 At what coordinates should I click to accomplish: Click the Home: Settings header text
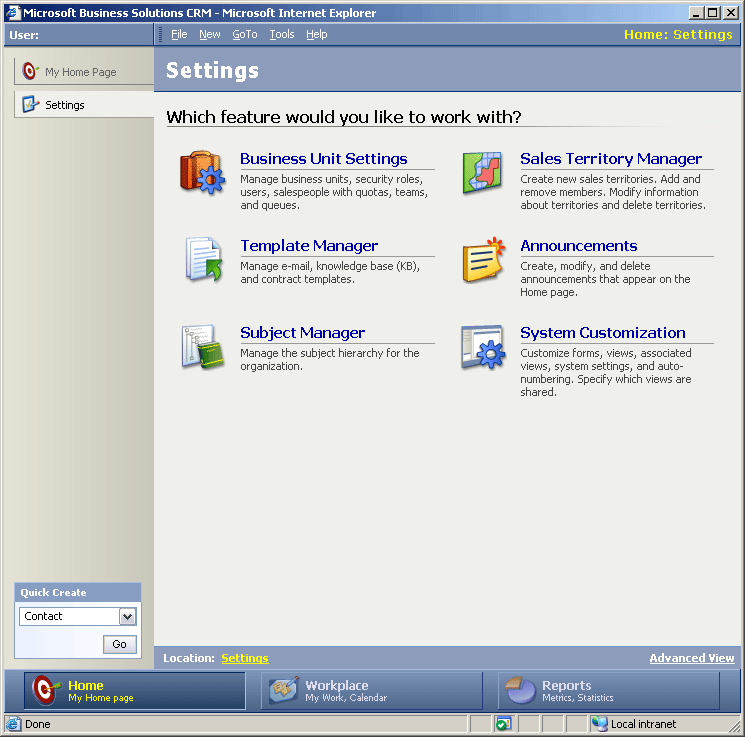tap(678, 34)
